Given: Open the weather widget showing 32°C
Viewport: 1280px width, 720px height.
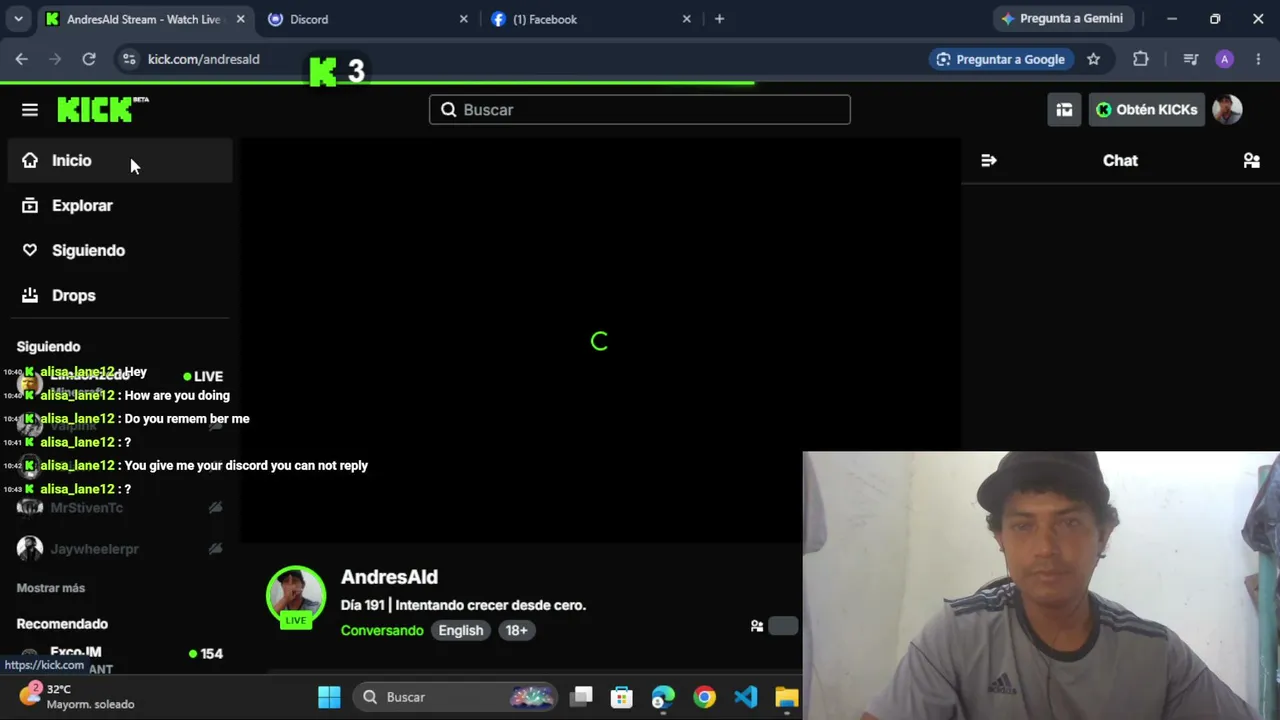Looking at the screenshot, I should (78, 696).
